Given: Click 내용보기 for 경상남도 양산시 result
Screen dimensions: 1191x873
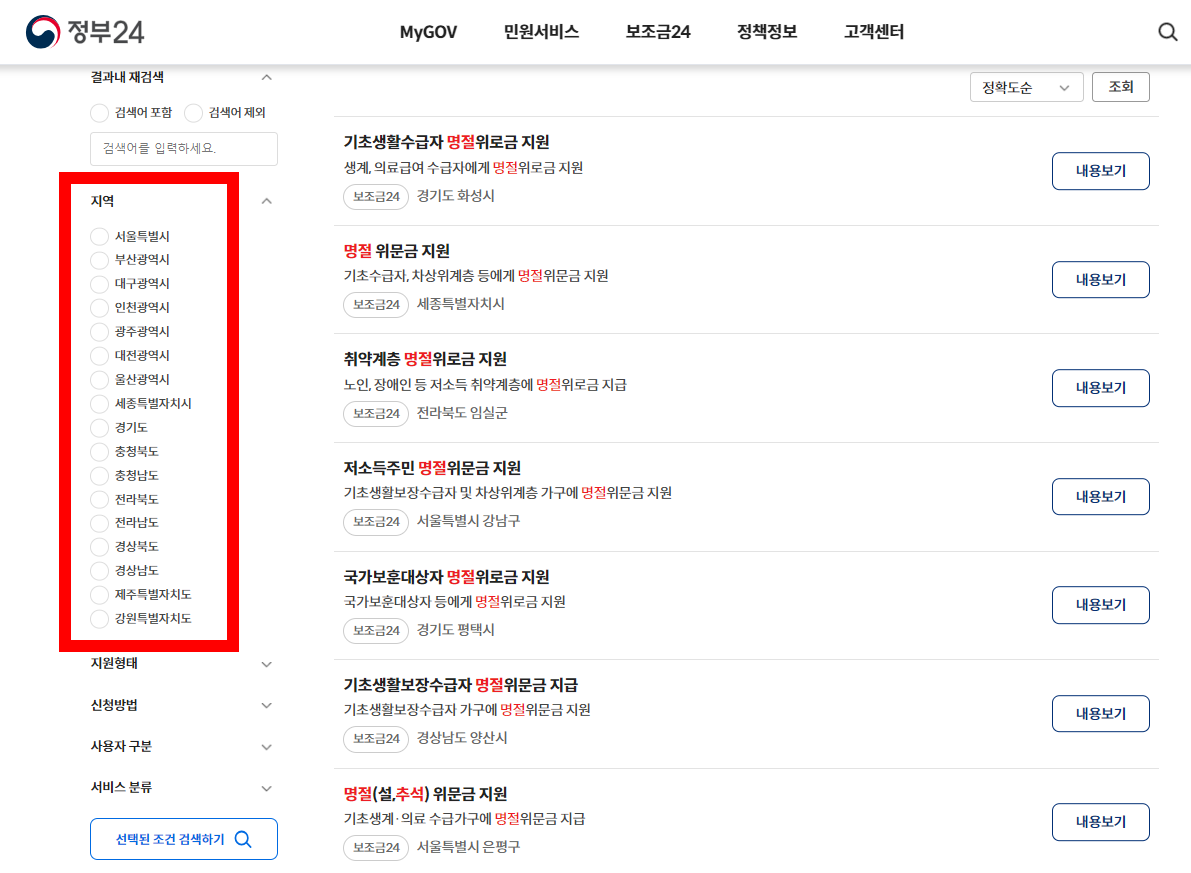Looking at the screenshot, I should 1101,713.
